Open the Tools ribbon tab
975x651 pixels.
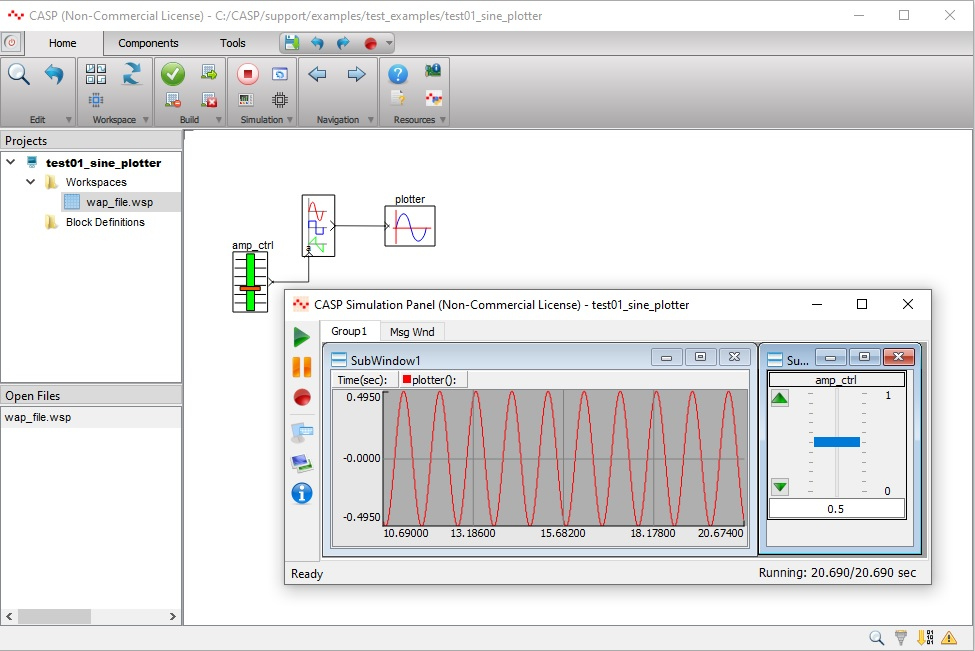click(233, 43)
